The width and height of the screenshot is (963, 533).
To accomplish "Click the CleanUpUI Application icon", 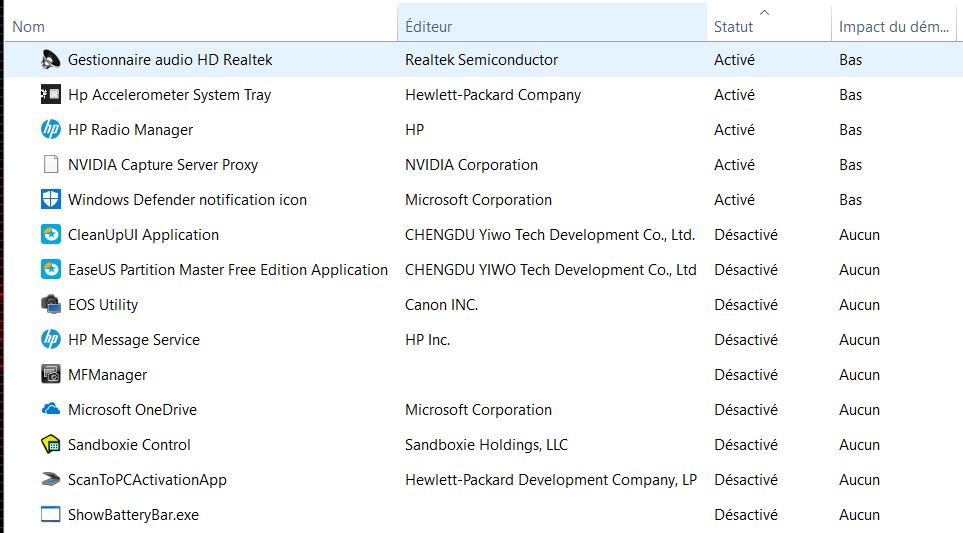I will click(51, 235).
